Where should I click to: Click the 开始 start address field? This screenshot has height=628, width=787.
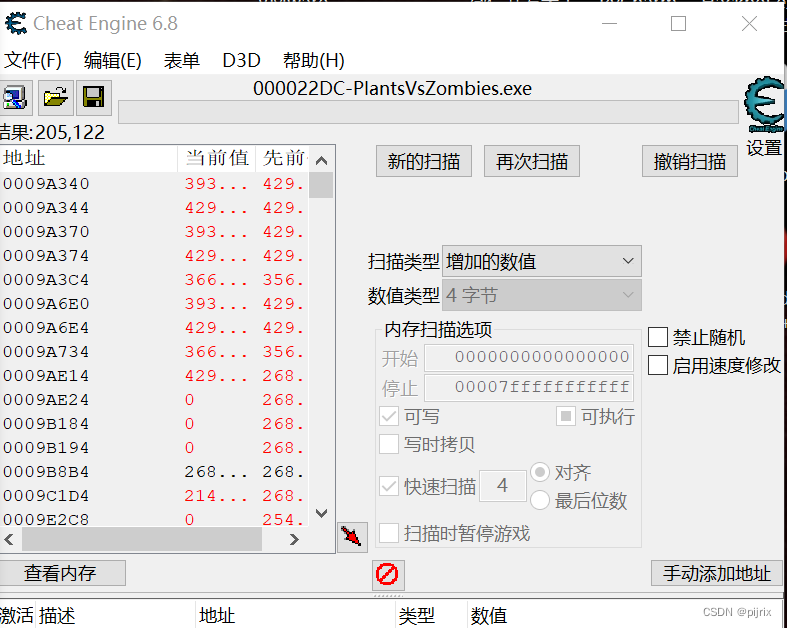coord(529,357)
